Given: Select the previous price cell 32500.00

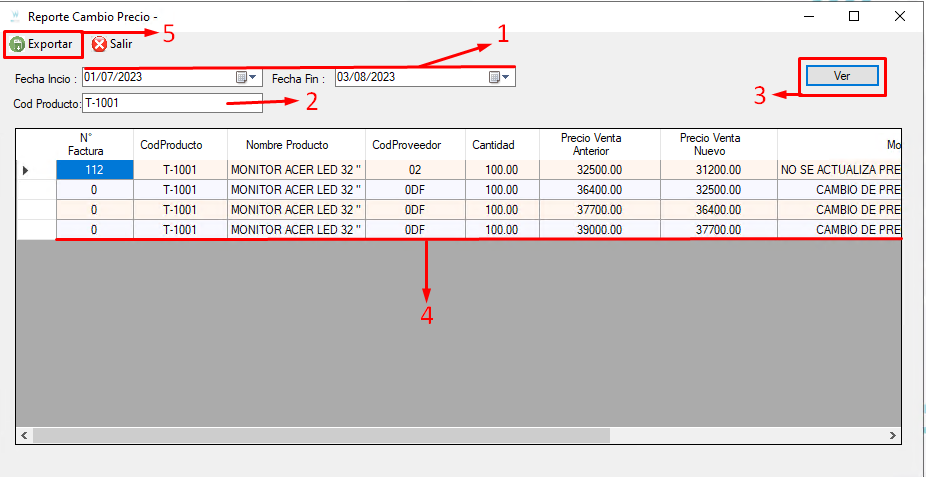Looking at the screenshot, I should pyautogui.click(x=599, y=170).
